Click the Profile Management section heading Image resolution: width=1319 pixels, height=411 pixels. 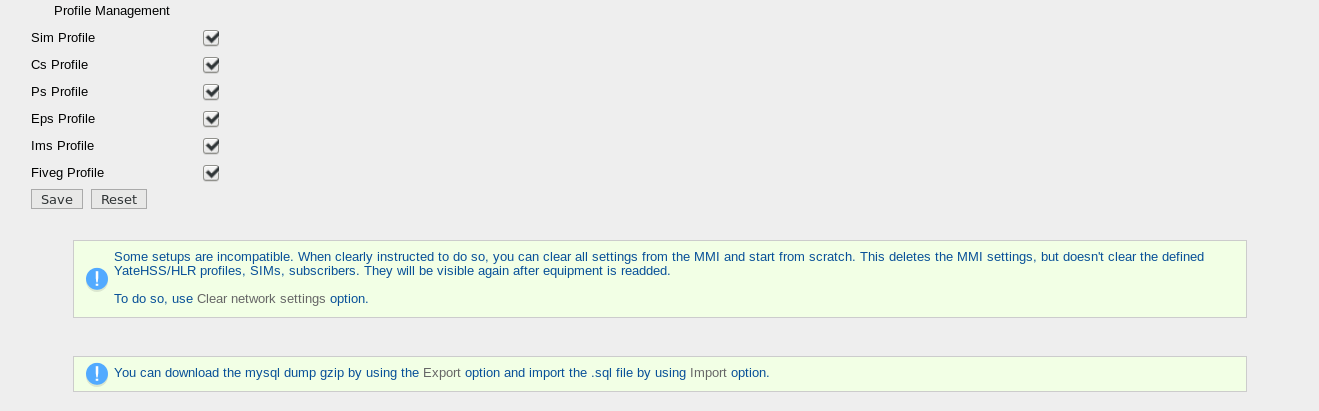[112, 10]
